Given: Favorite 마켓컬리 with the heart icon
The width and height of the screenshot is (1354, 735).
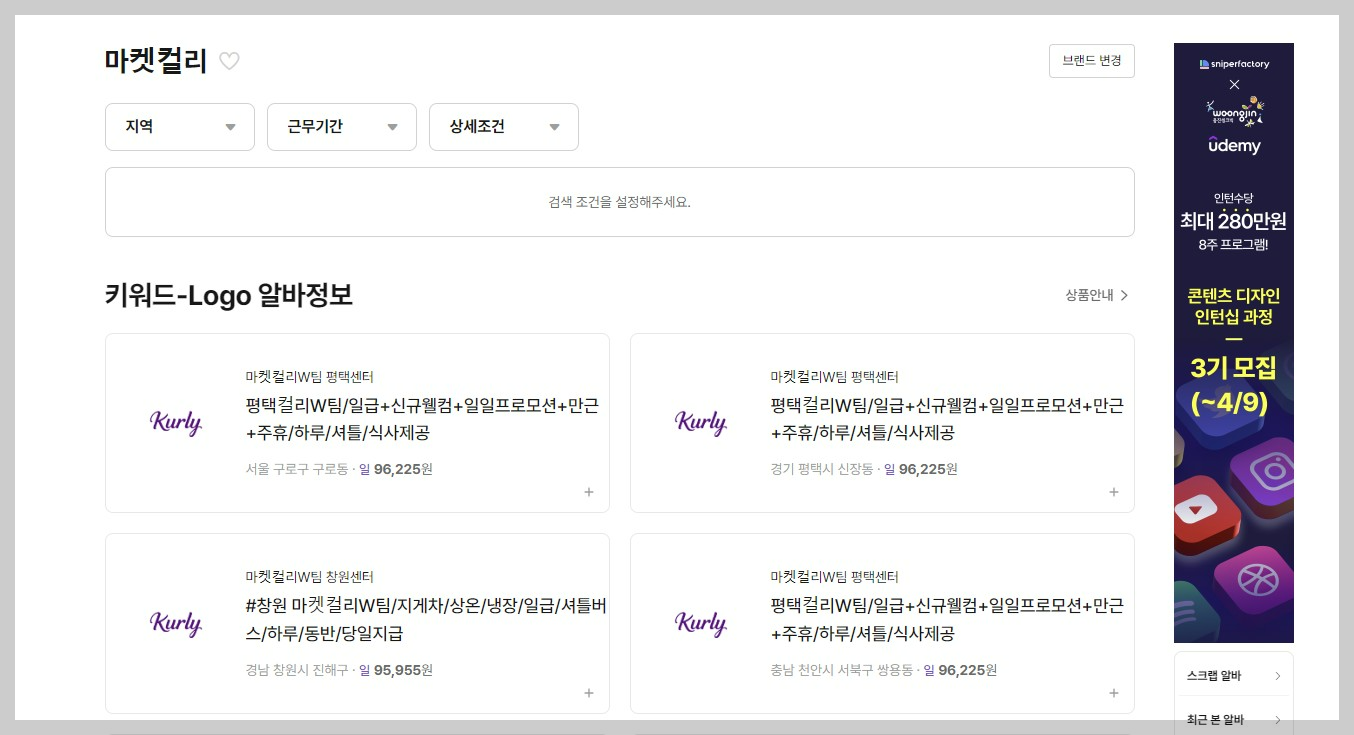Looking at the screenshot, I should pos(229,61).
